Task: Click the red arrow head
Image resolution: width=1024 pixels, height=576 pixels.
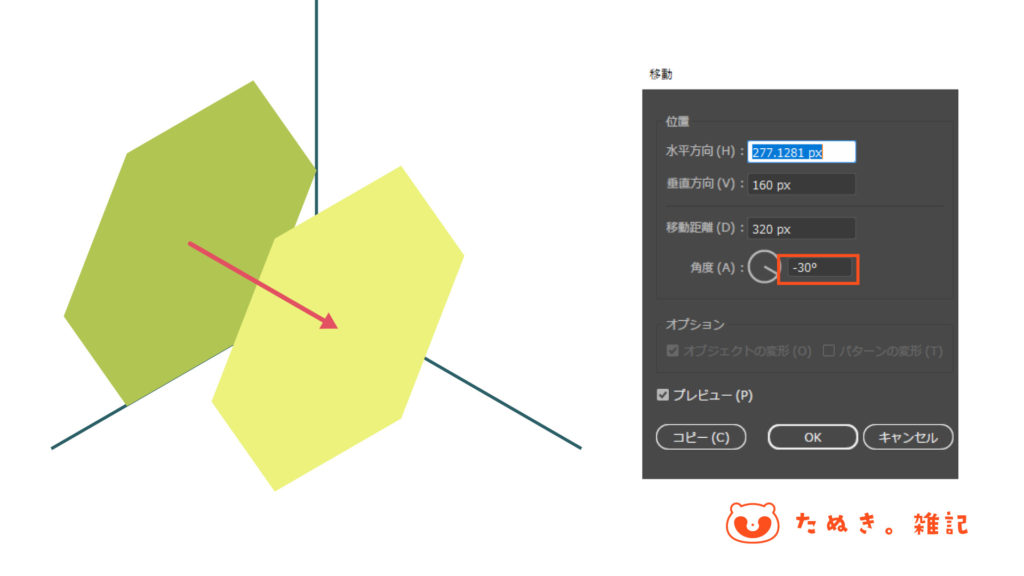Action: pyautogui.click(x=330, y=321)
